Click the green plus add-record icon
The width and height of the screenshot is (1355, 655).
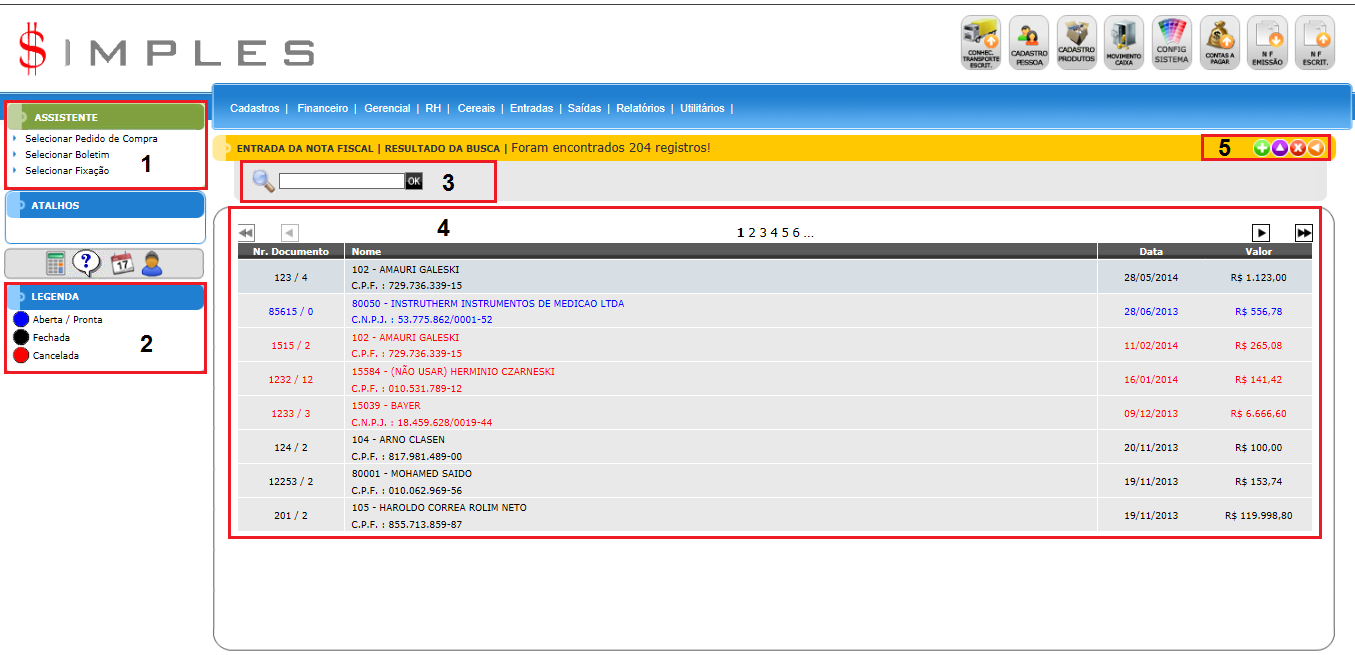click(x=1262, y=148)
